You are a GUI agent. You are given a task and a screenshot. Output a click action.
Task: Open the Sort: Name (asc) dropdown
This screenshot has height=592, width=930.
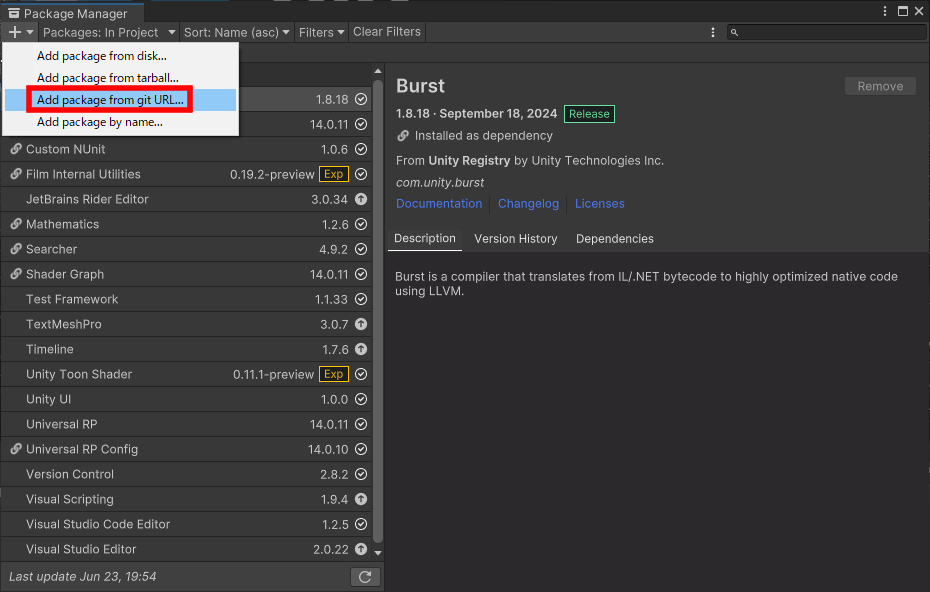point(236,32)
